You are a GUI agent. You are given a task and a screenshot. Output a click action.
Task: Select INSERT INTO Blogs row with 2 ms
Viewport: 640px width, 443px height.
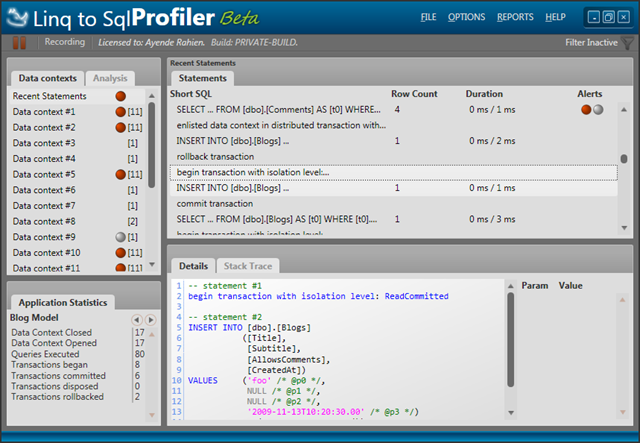pyautogui.click(x=393, y=141)
